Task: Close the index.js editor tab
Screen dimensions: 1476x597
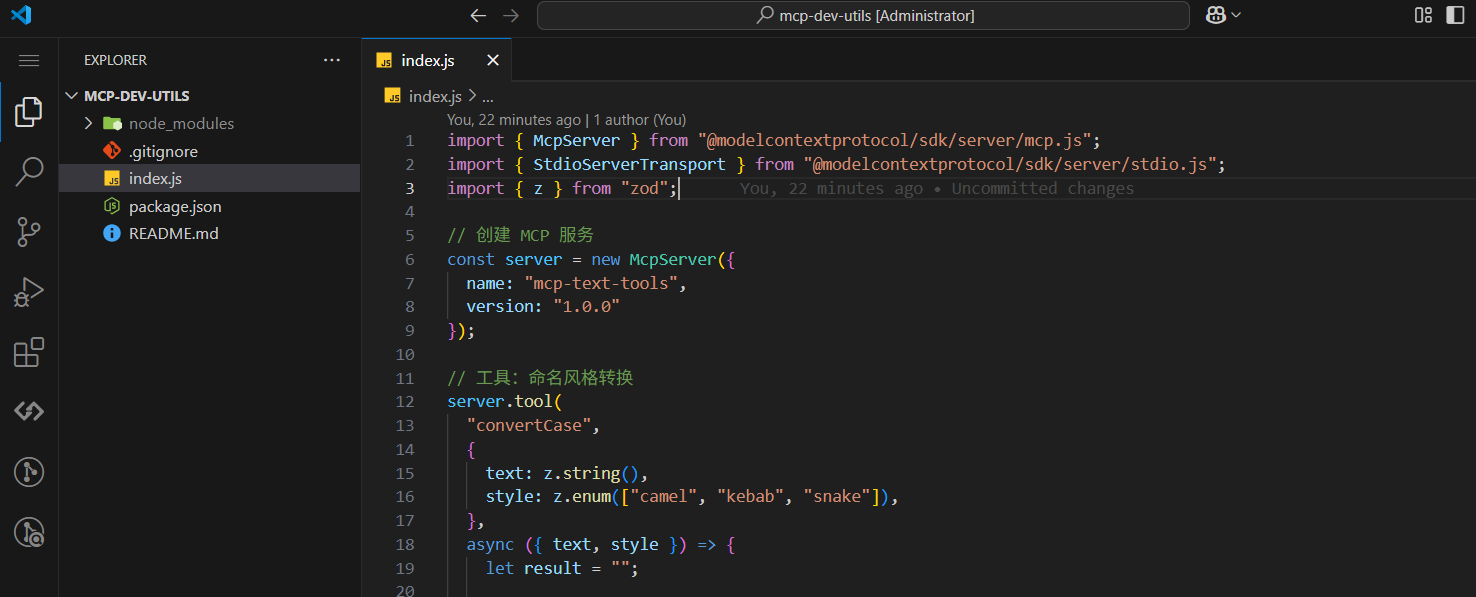Action: (492, 60)
